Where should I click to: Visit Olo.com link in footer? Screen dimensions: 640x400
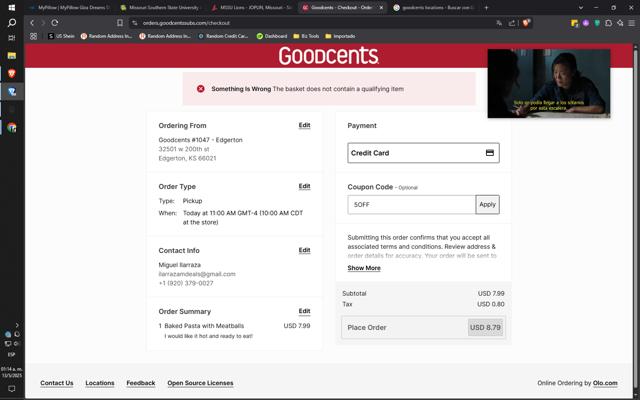[605, 383]
